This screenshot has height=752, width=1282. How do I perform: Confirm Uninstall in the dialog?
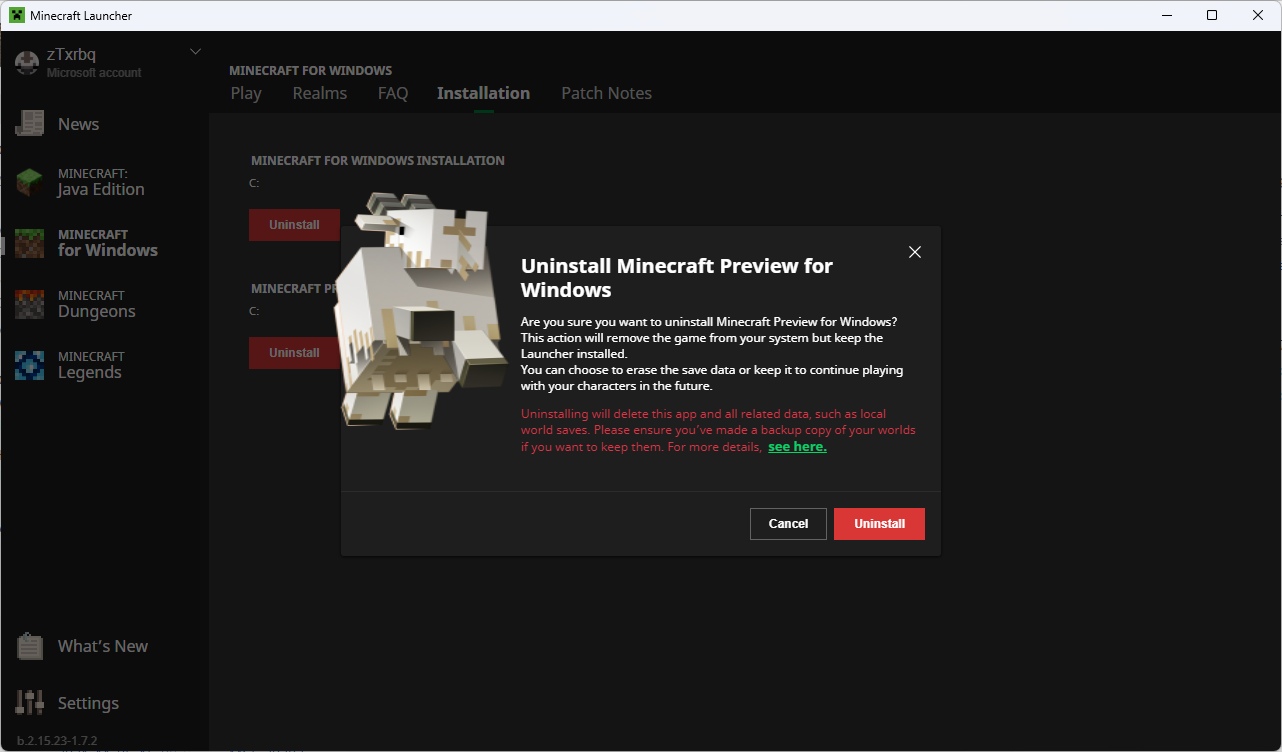(879, 524)
